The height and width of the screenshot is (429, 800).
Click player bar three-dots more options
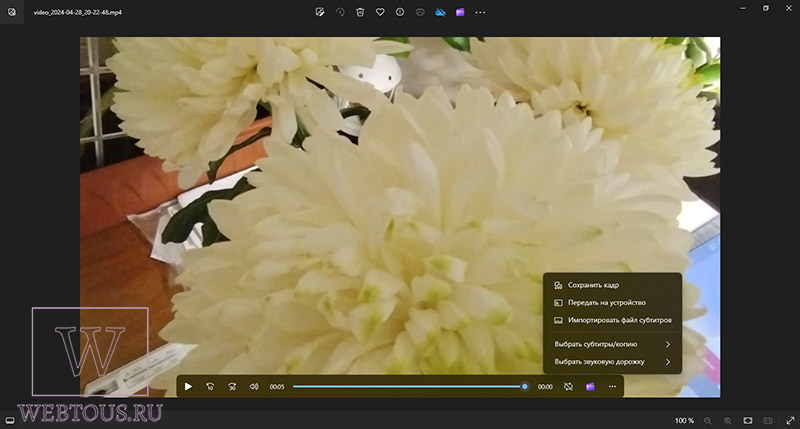tap(612, 387)
